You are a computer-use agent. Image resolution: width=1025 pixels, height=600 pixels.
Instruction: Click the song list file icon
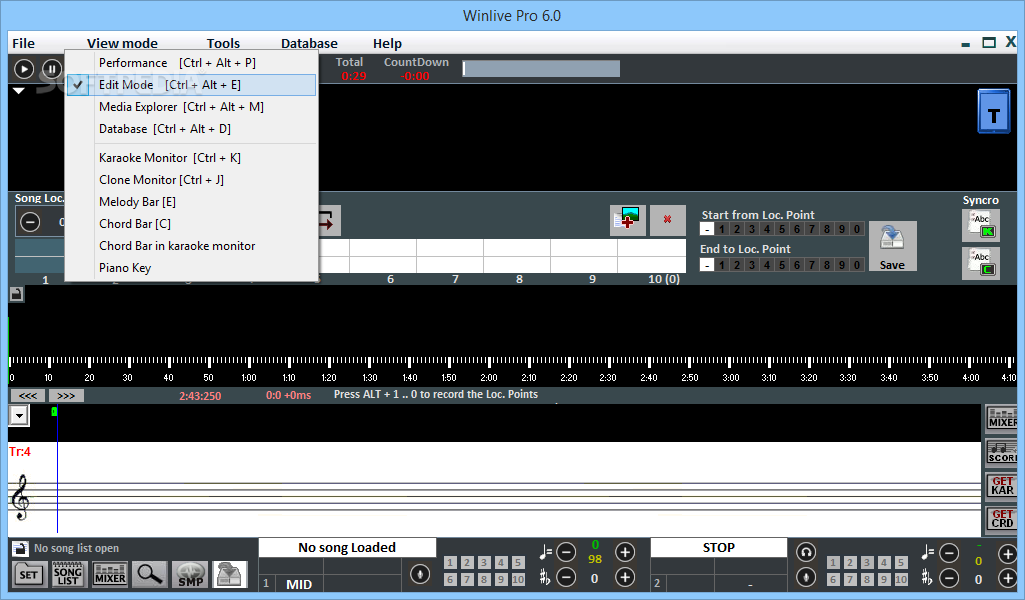[x=20, y=548]
